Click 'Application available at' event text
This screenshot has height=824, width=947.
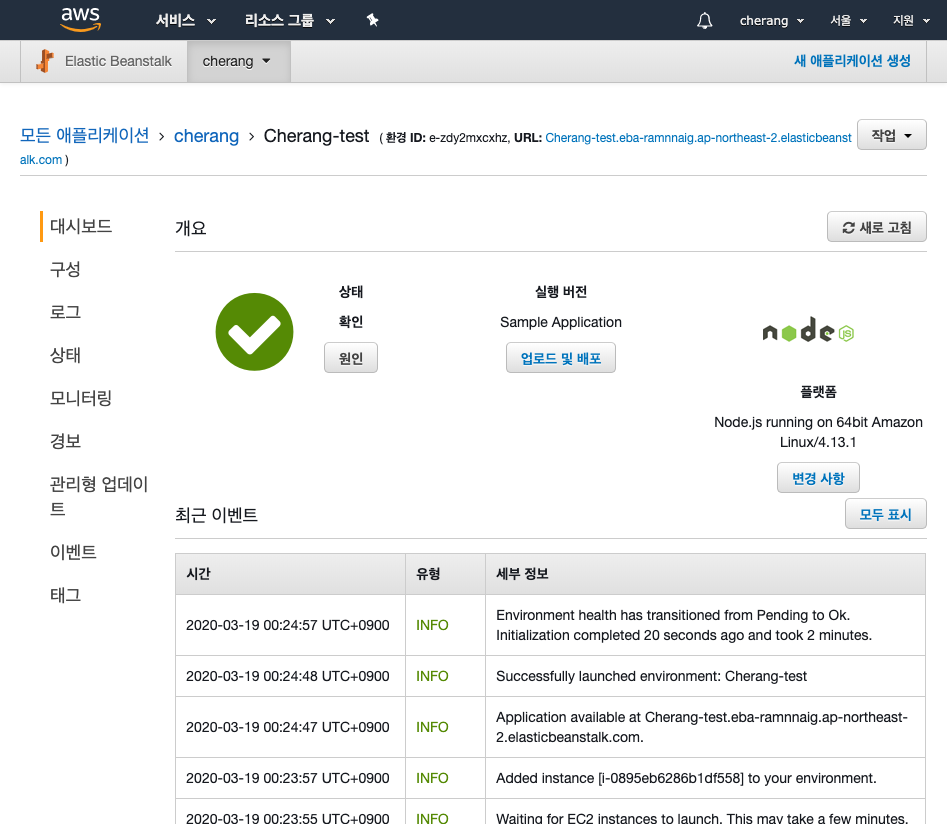[701, 727]
